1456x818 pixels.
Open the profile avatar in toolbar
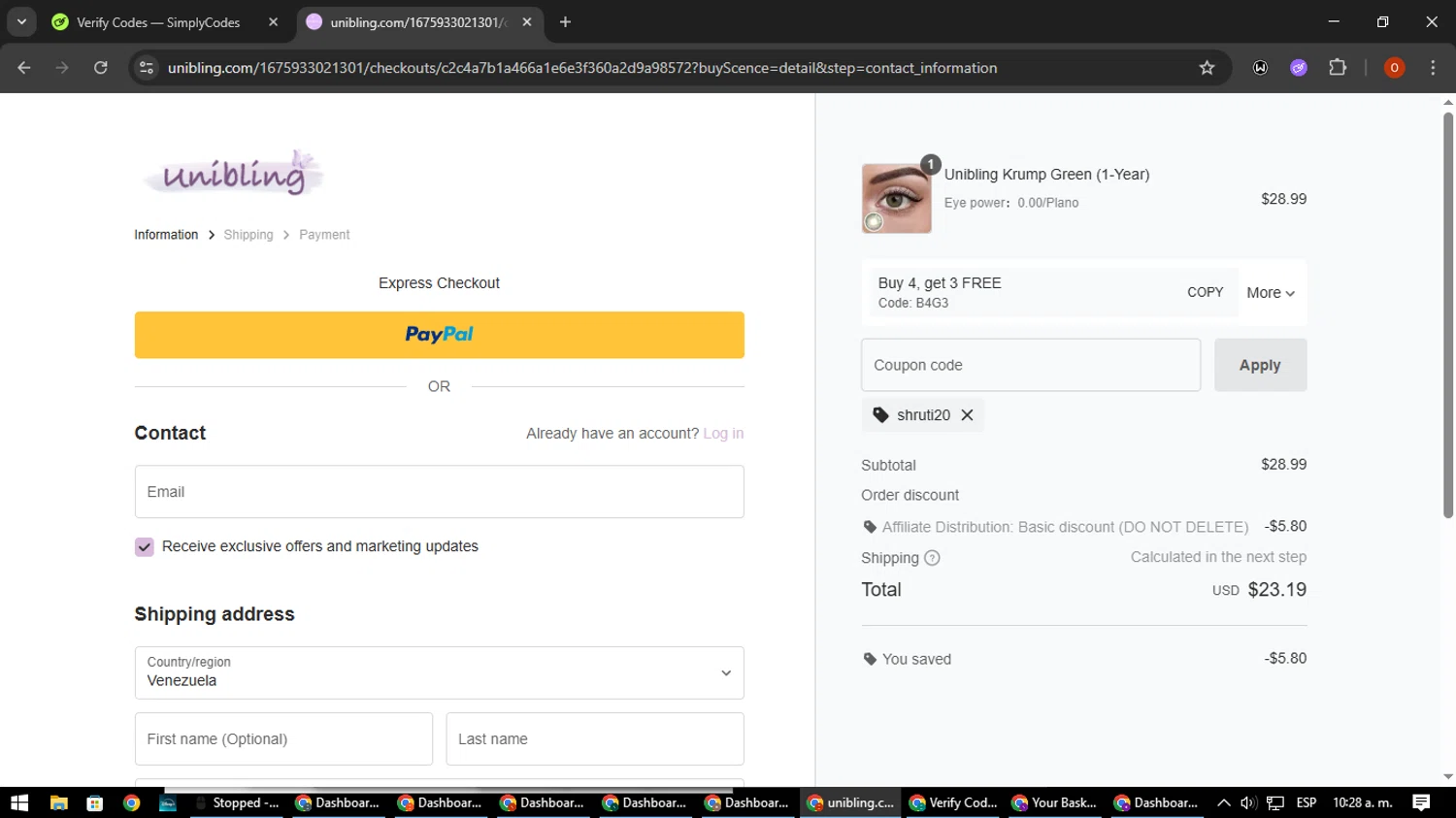pos(1394,68)
